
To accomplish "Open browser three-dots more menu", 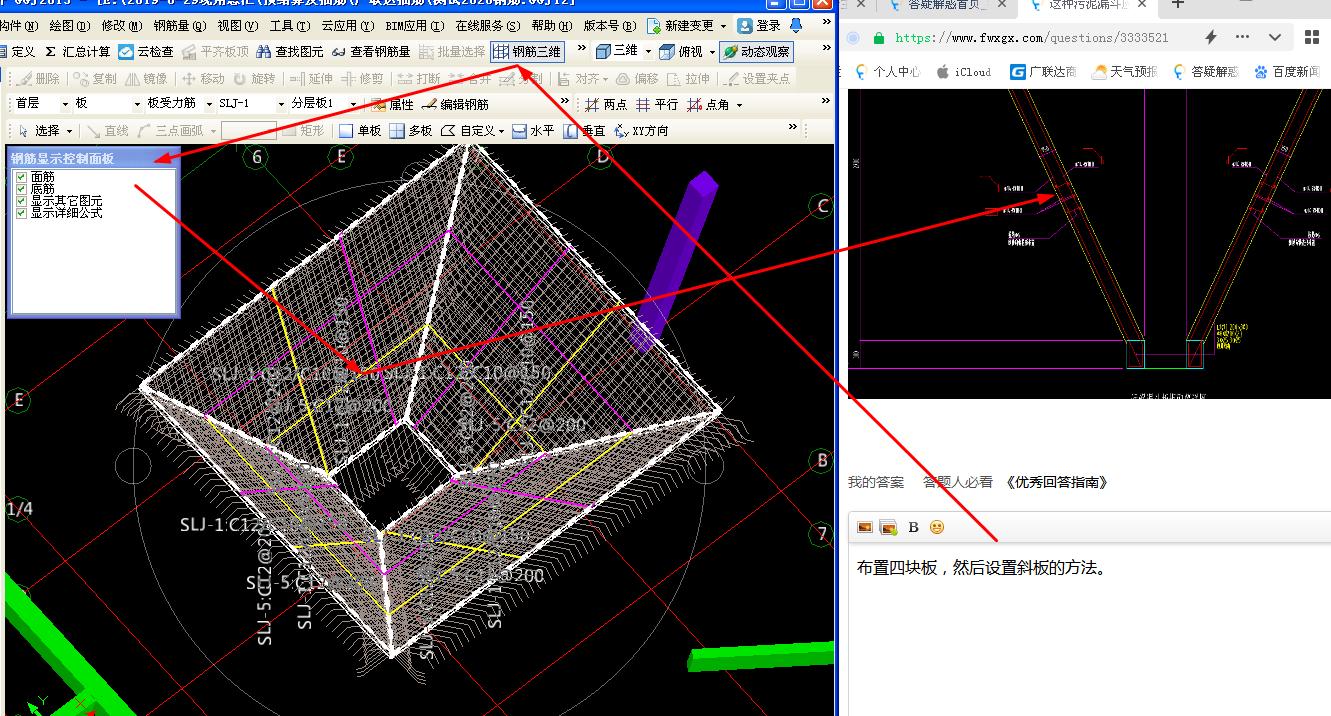I will (x=1243, y=37).
